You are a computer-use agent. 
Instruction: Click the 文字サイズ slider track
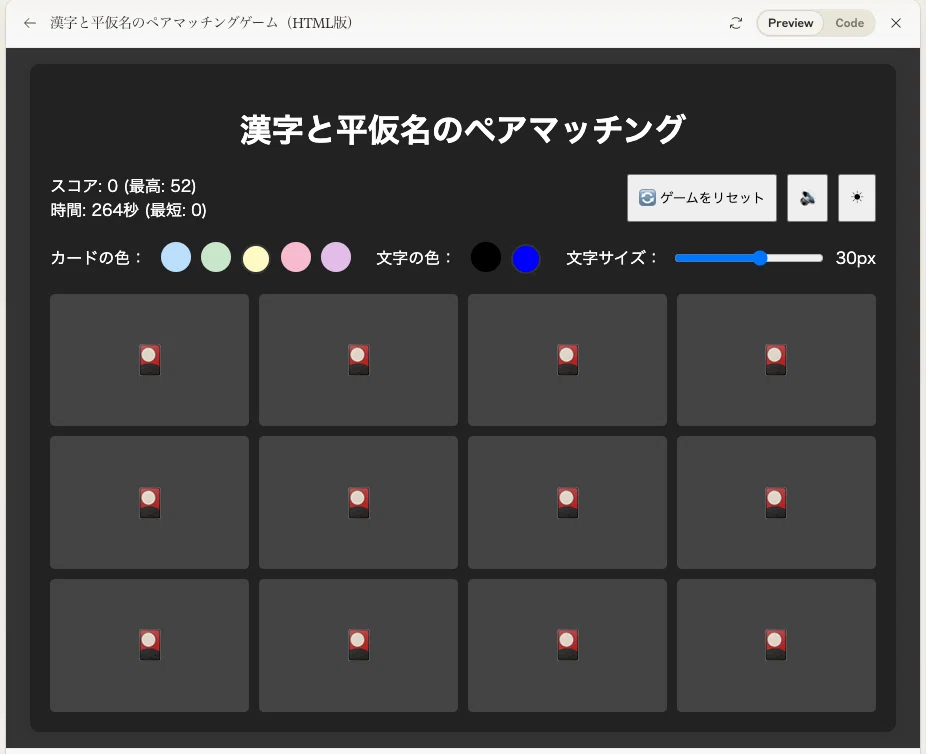coord(748,258)
